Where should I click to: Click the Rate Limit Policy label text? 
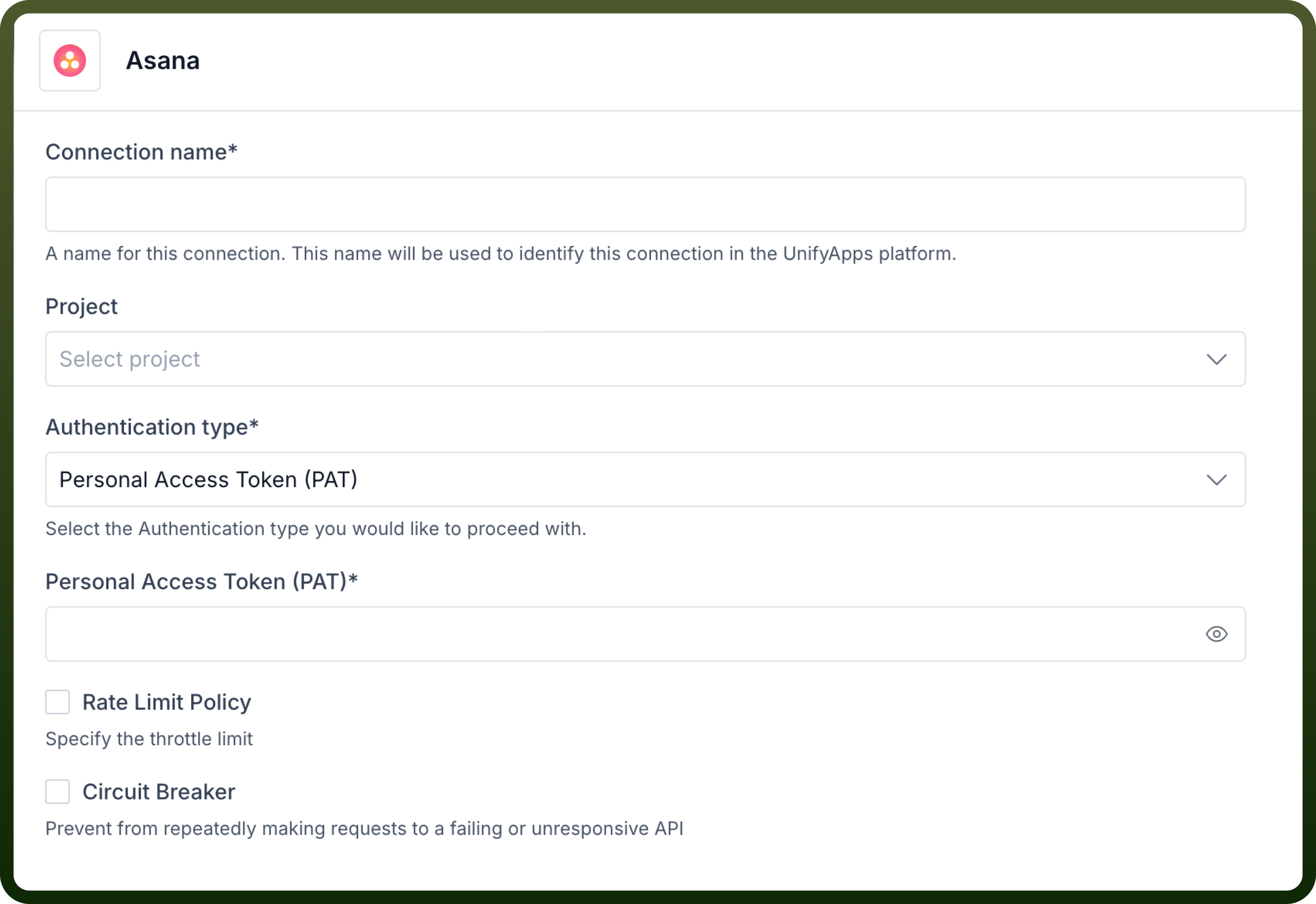(167, 702)
